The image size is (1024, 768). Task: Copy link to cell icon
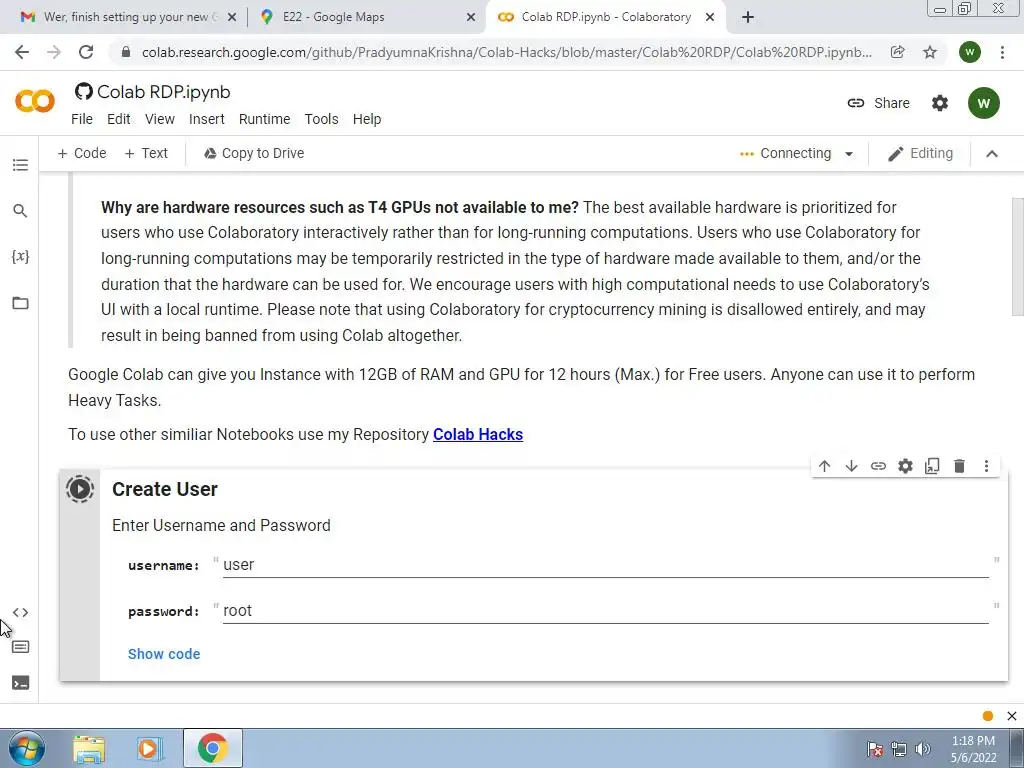(878, 466)
